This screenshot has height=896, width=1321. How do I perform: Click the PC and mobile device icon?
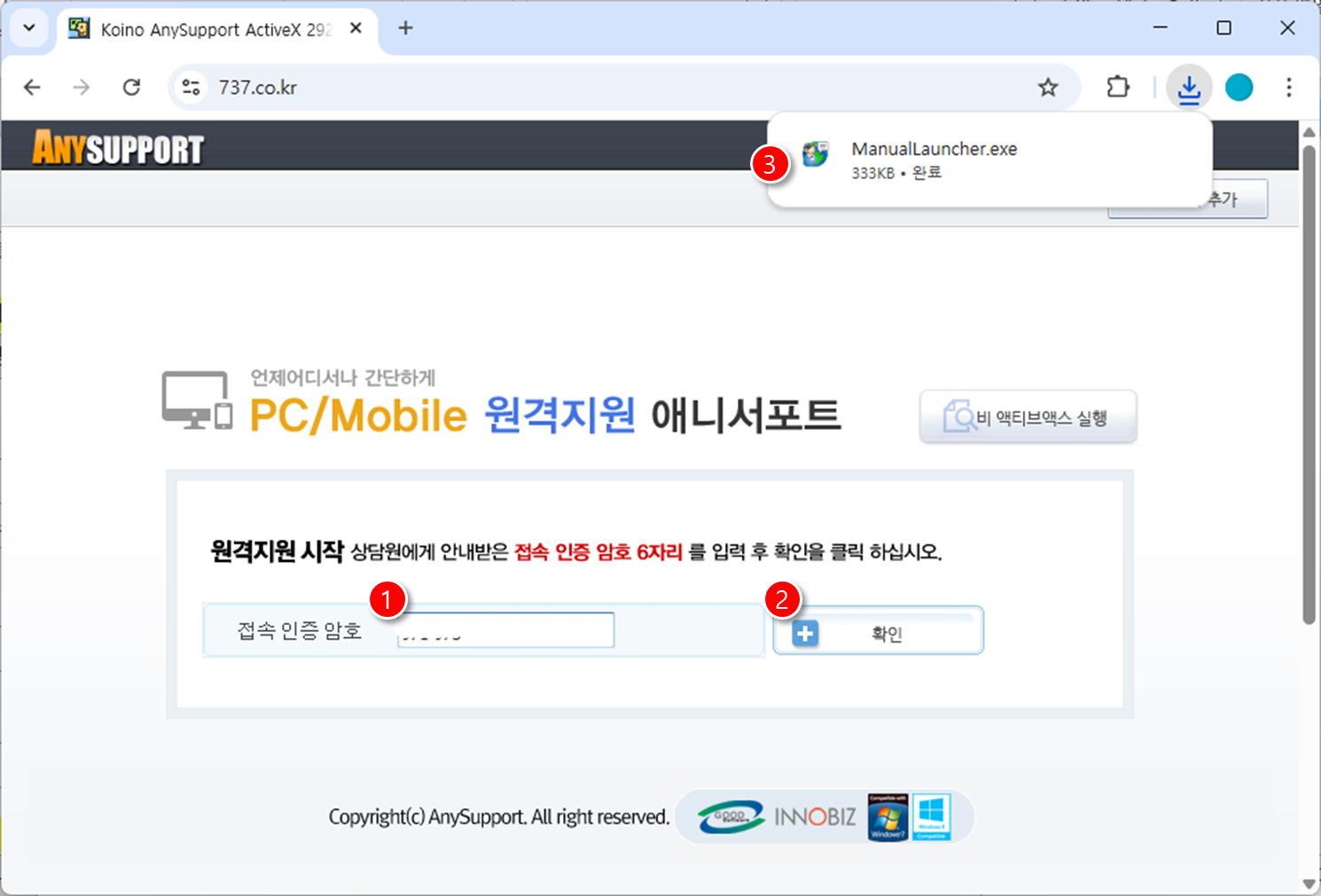pos(197,401)
